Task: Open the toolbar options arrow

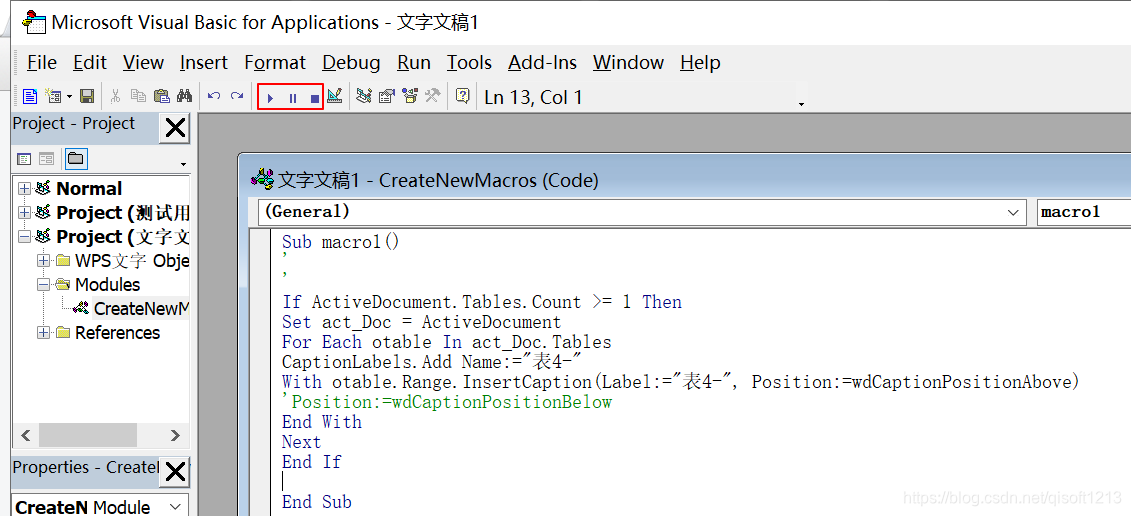Action: click(801, 105)
